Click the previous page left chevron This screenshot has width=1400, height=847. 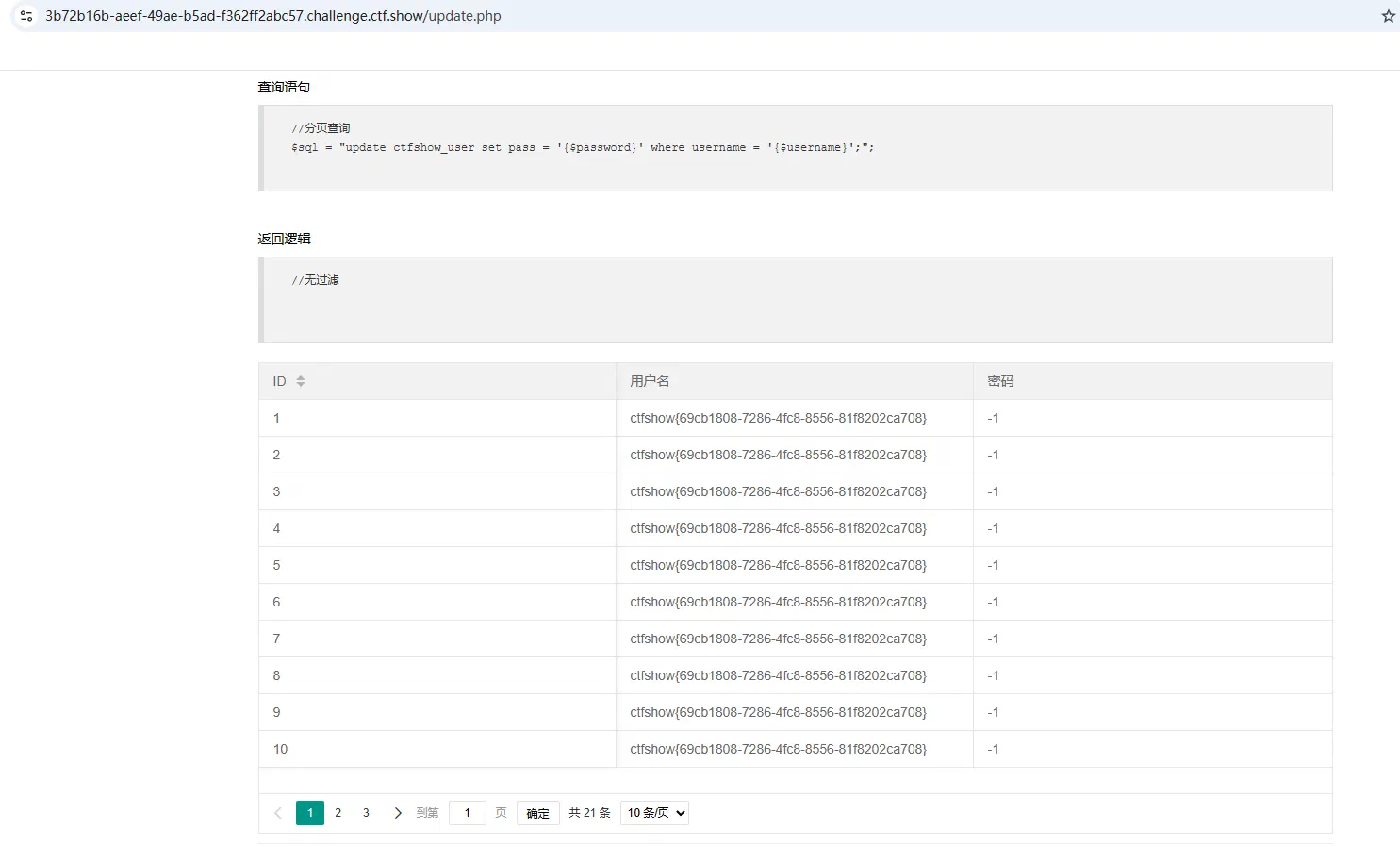tap(278, 813)
